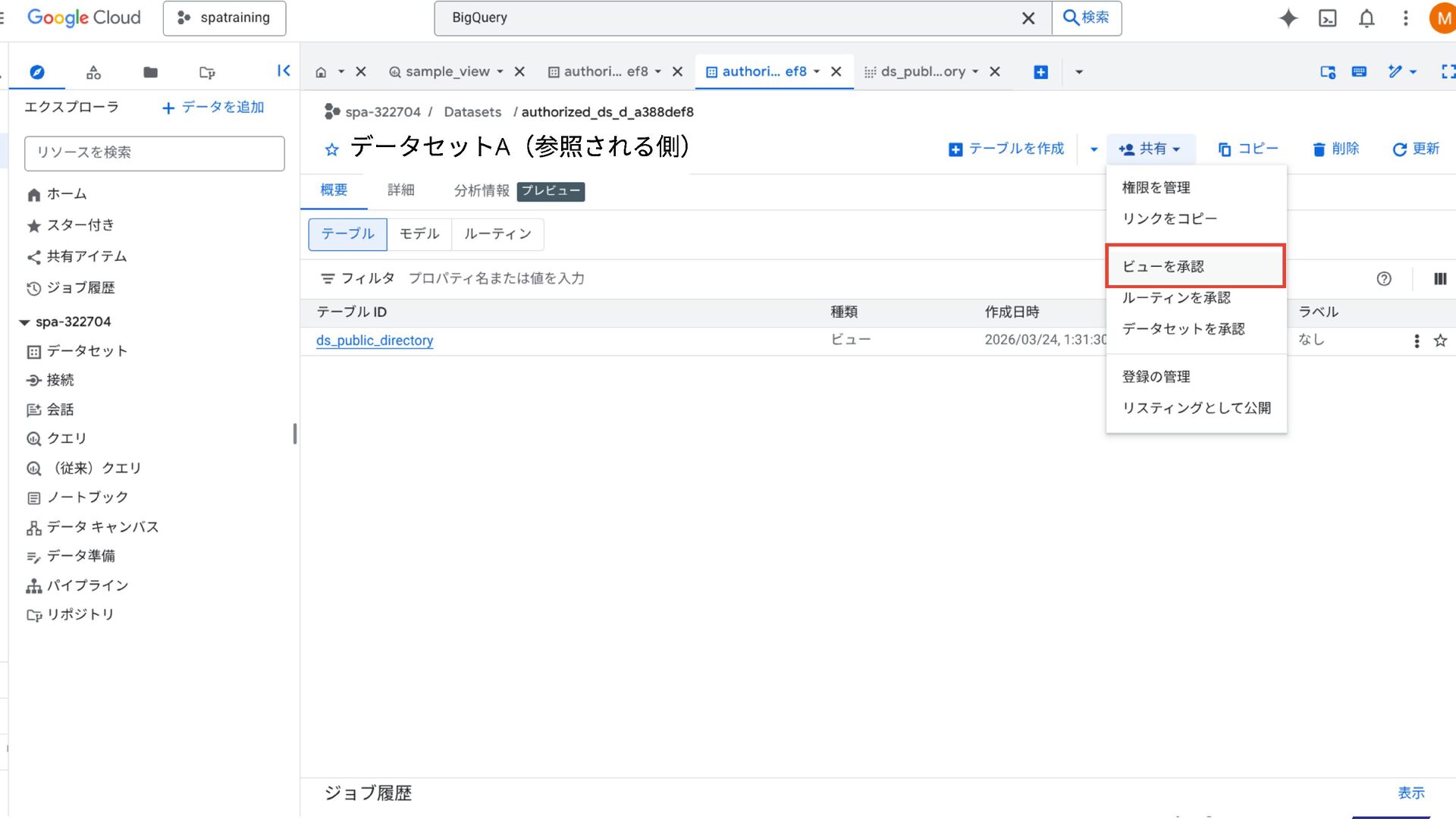
Task: Open column display options icon
Action: (1440, 279)
